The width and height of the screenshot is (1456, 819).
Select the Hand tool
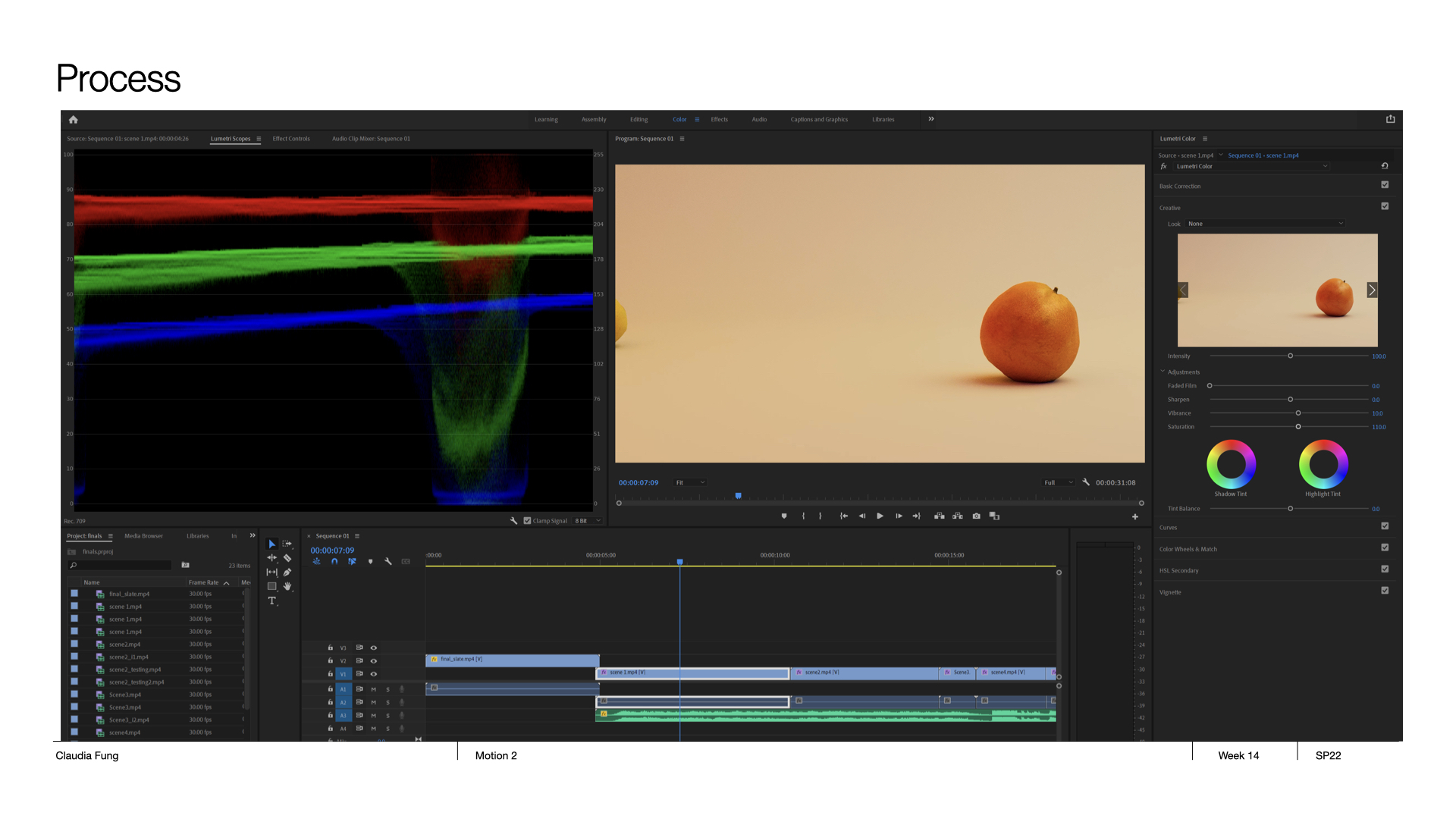287,586
